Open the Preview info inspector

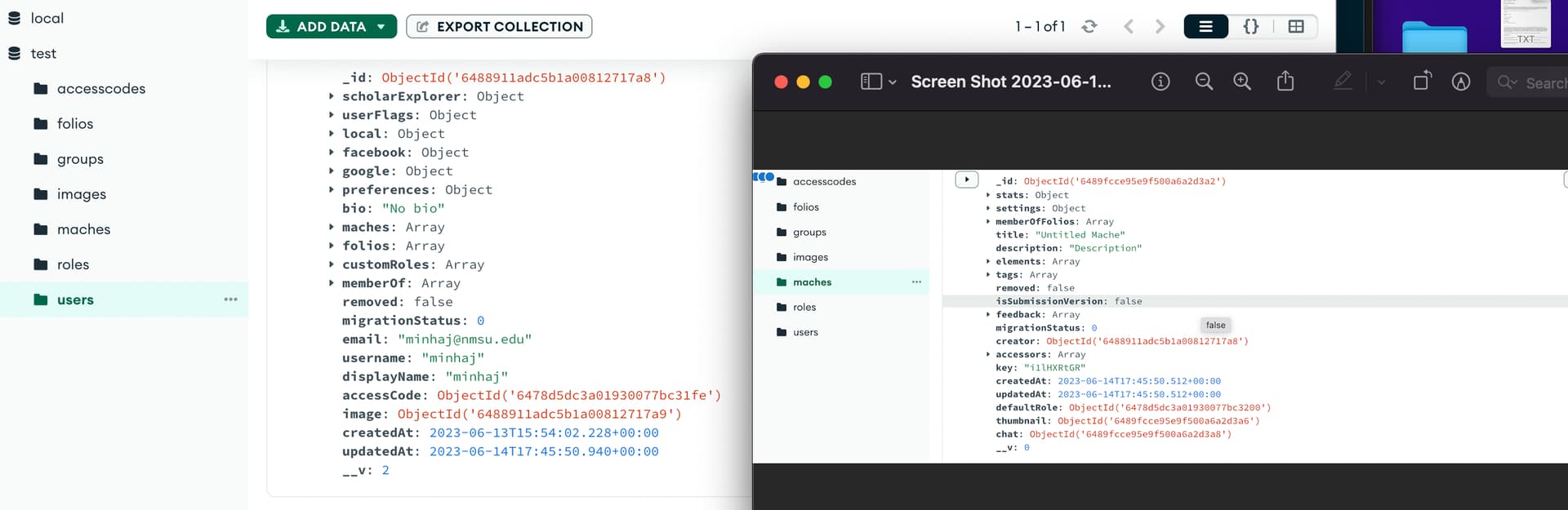point(1160,82)
